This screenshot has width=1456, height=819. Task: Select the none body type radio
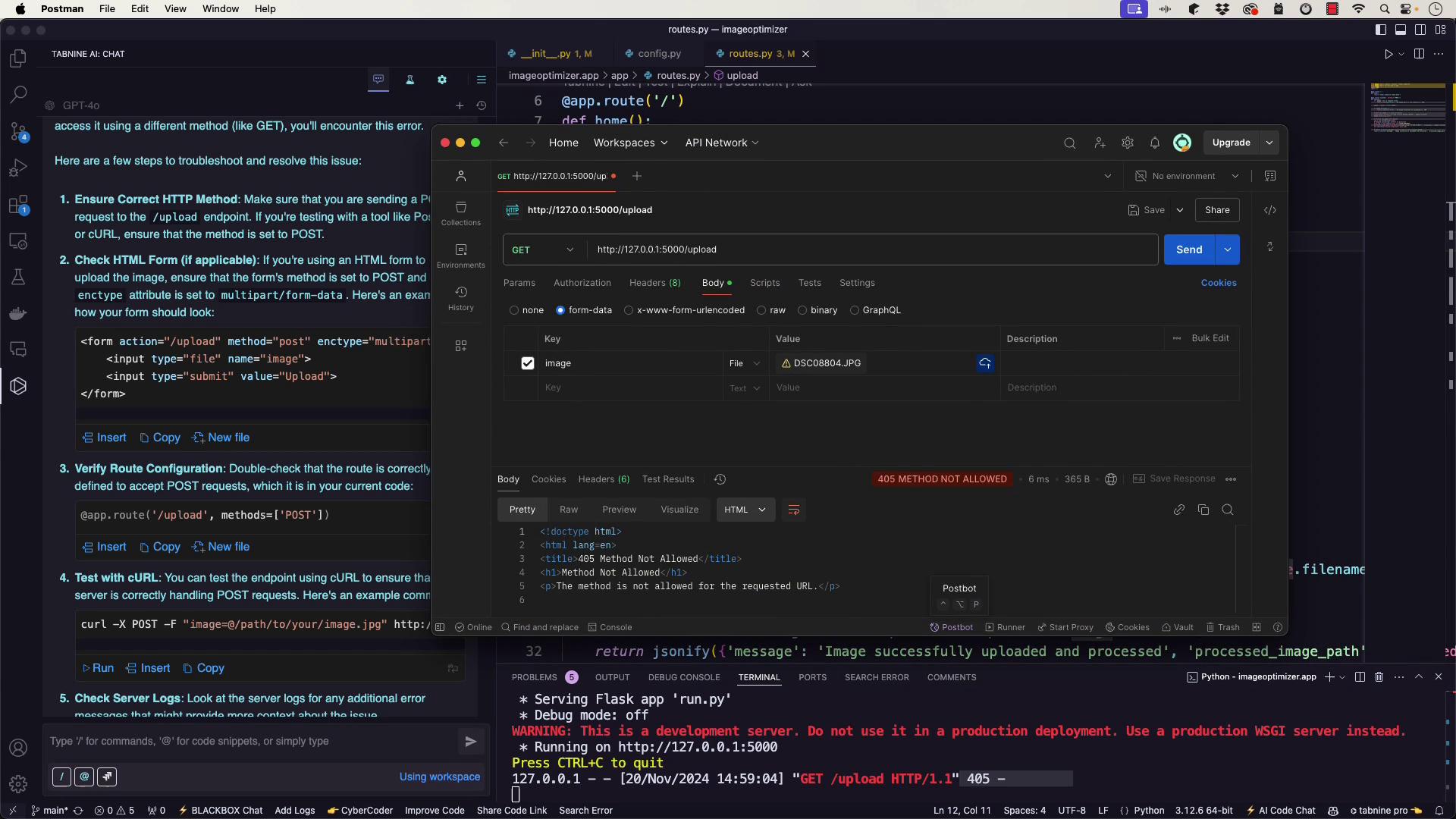click(x=514, y=310)
